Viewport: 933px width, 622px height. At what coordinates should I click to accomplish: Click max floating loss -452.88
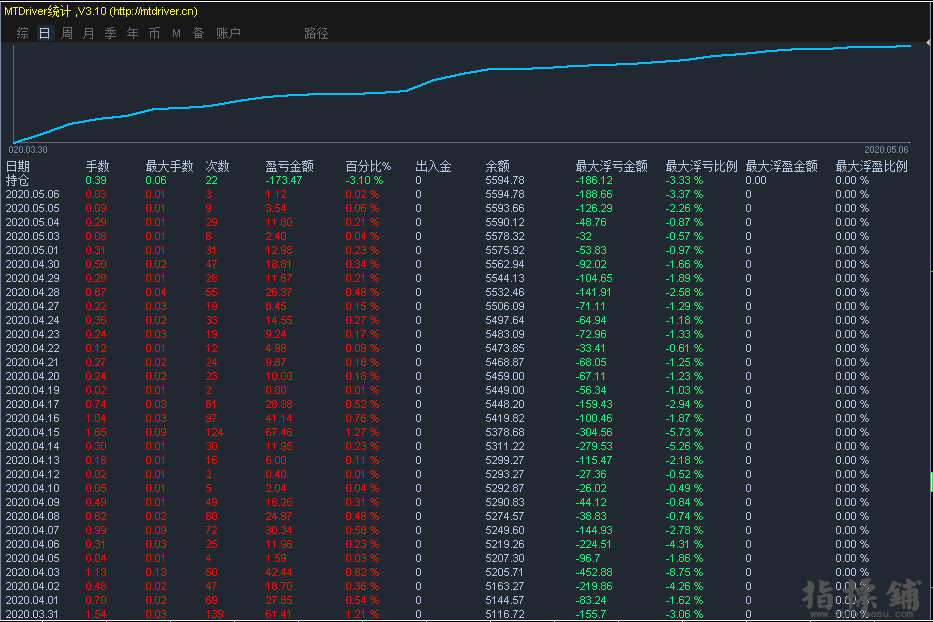[x=594, y=572]
